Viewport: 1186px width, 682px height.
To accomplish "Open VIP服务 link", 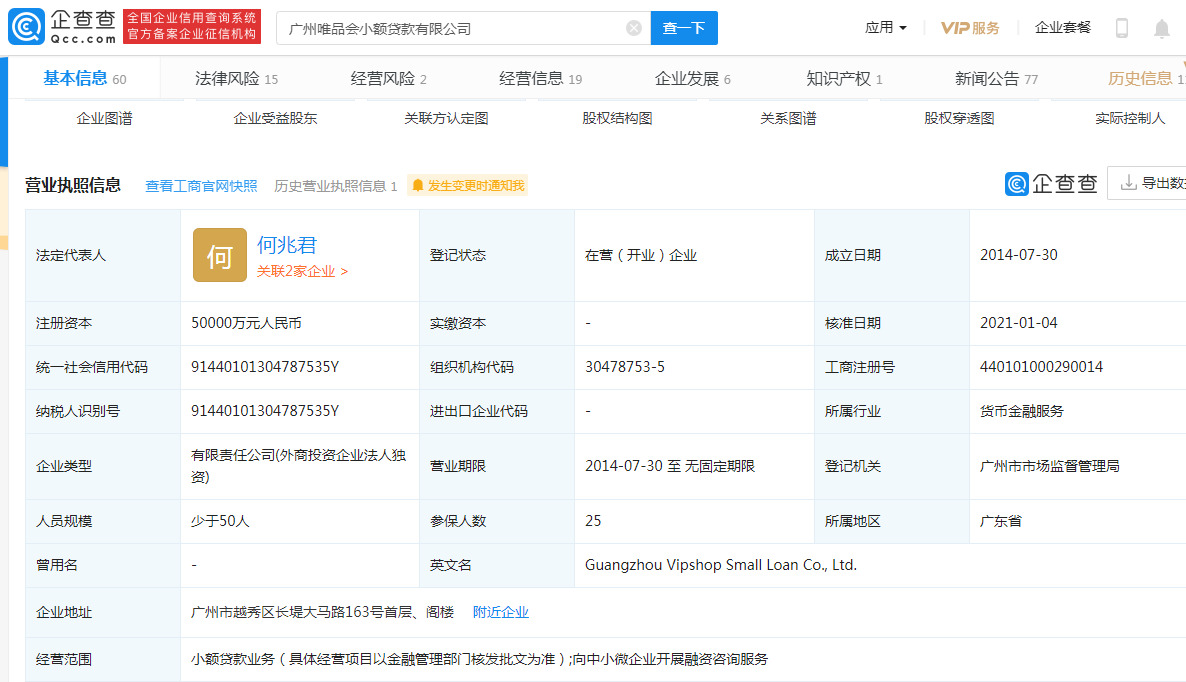I will click(x=970, y=28).
